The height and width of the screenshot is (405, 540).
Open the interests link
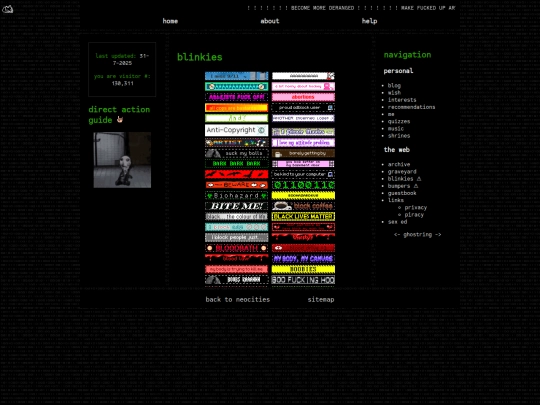(x=402, y=100)
